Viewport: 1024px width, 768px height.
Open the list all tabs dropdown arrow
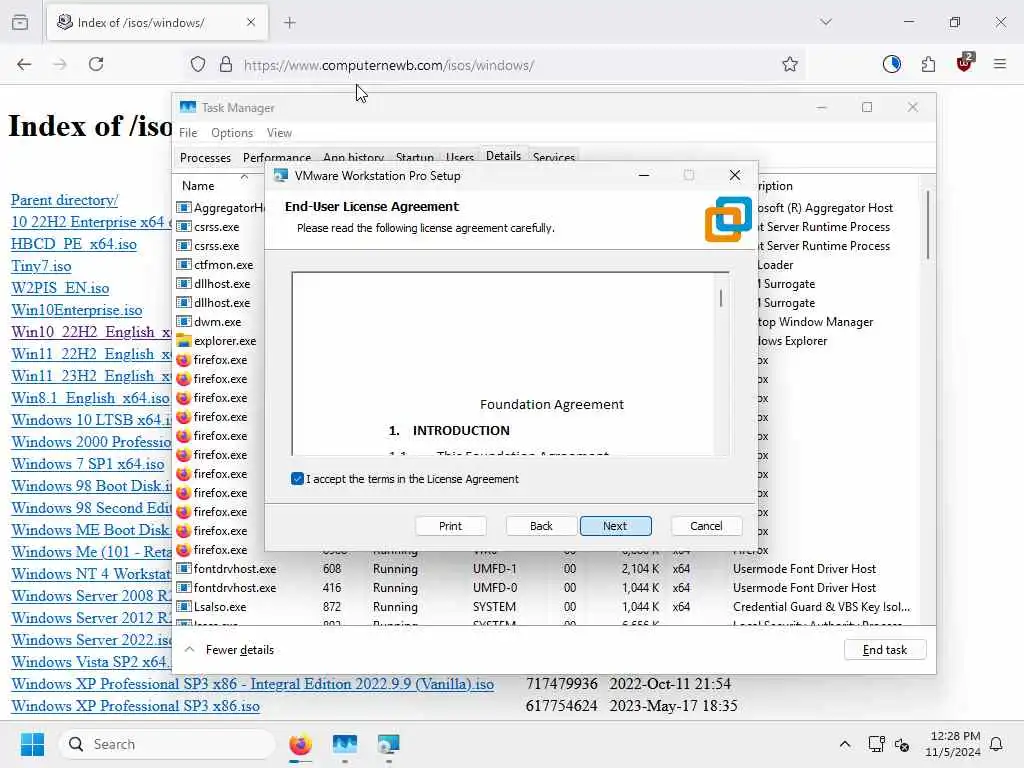826,22
